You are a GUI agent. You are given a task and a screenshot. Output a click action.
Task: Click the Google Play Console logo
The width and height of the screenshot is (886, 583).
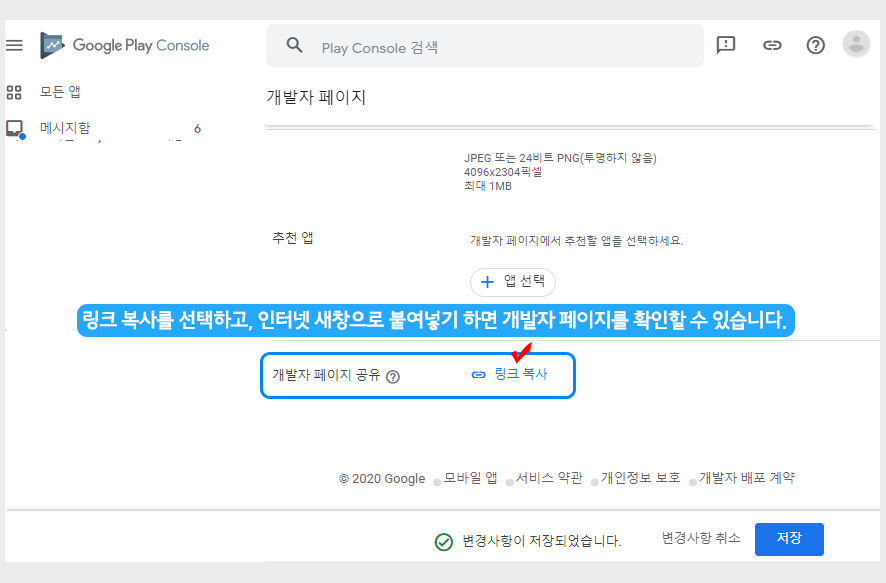click(125, 45)
